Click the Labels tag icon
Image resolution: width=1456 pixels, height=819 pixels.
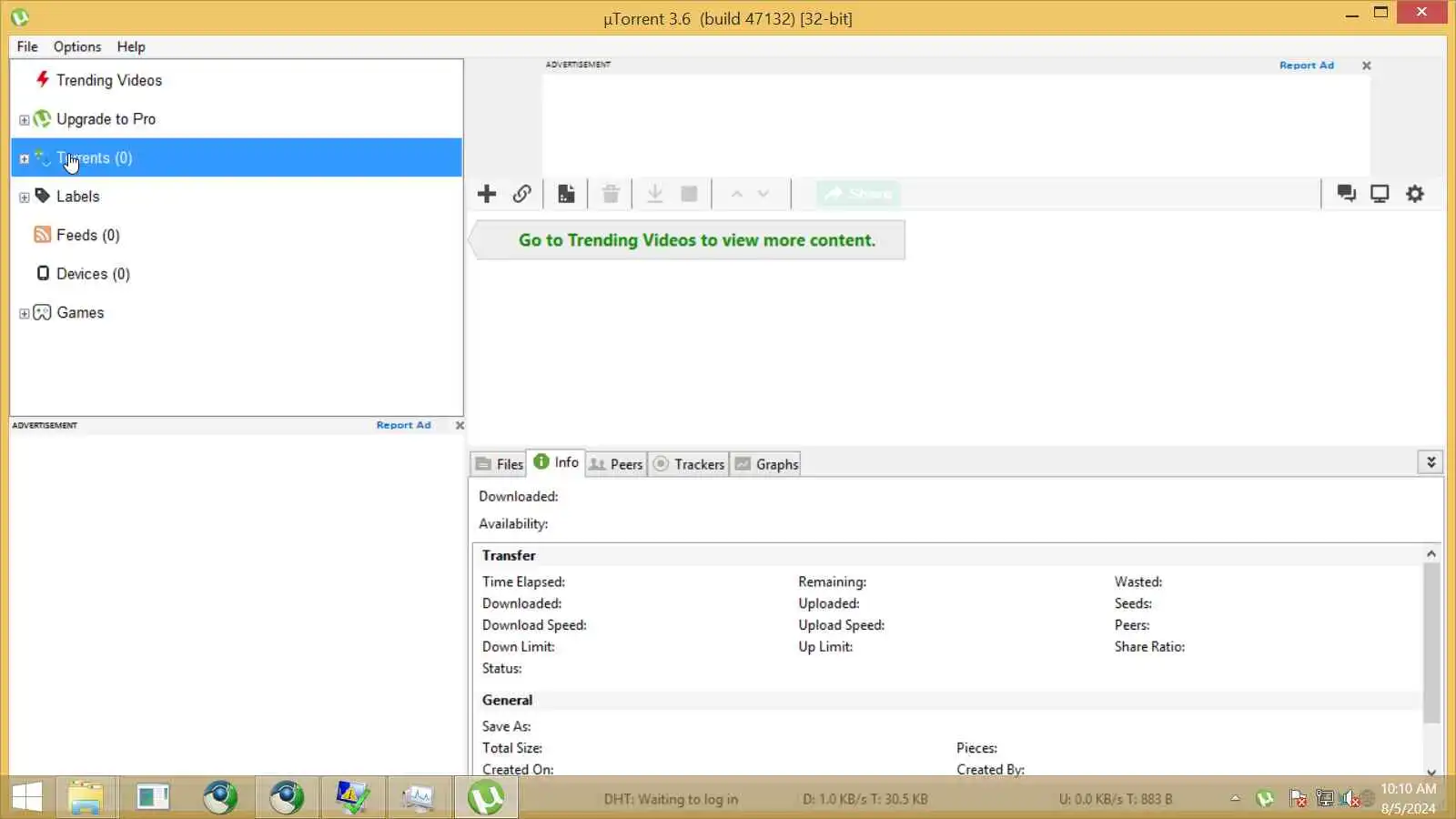pos(42,197)
